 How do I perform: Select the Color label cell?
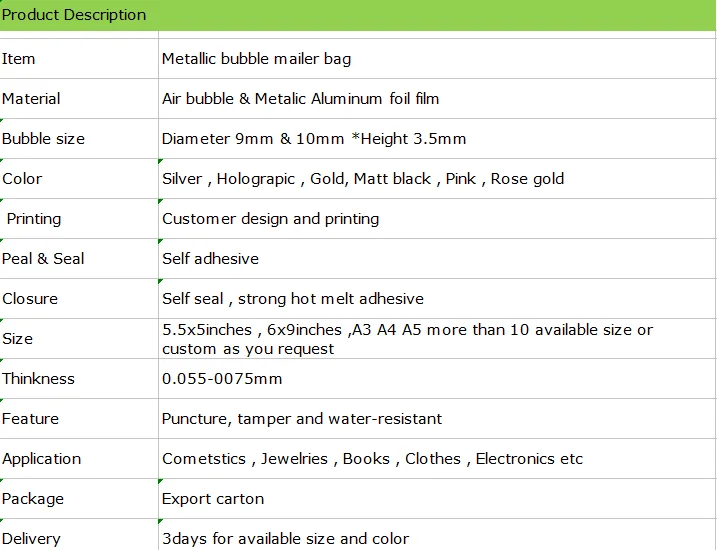point(22,179)
